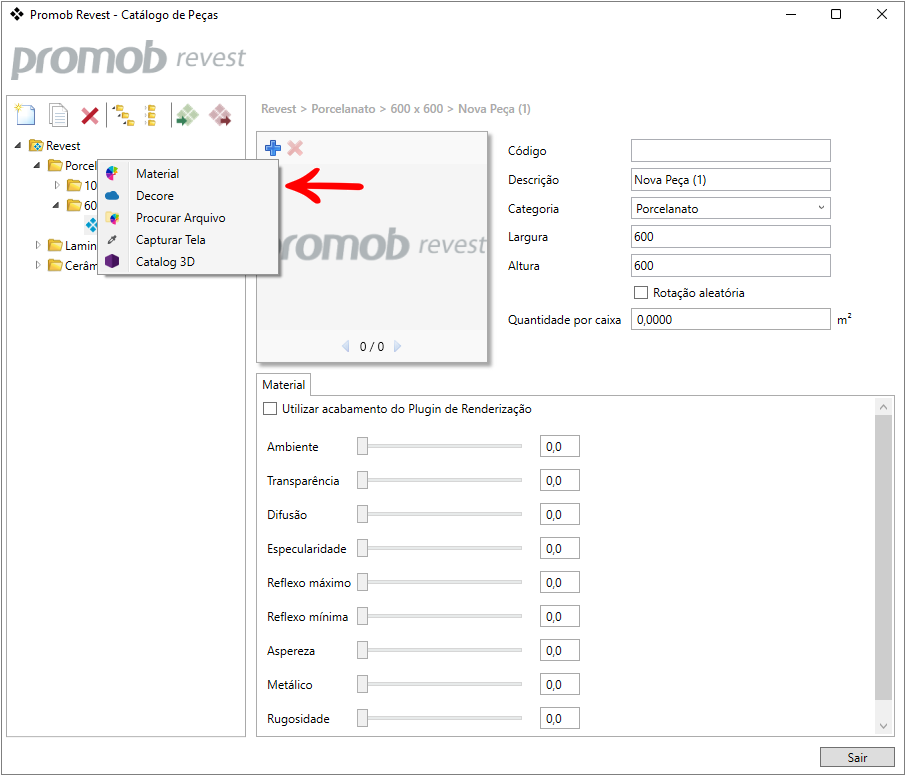Focus the Código input field
The width and height of the screenshot is (905, 775).
point(730,151)
